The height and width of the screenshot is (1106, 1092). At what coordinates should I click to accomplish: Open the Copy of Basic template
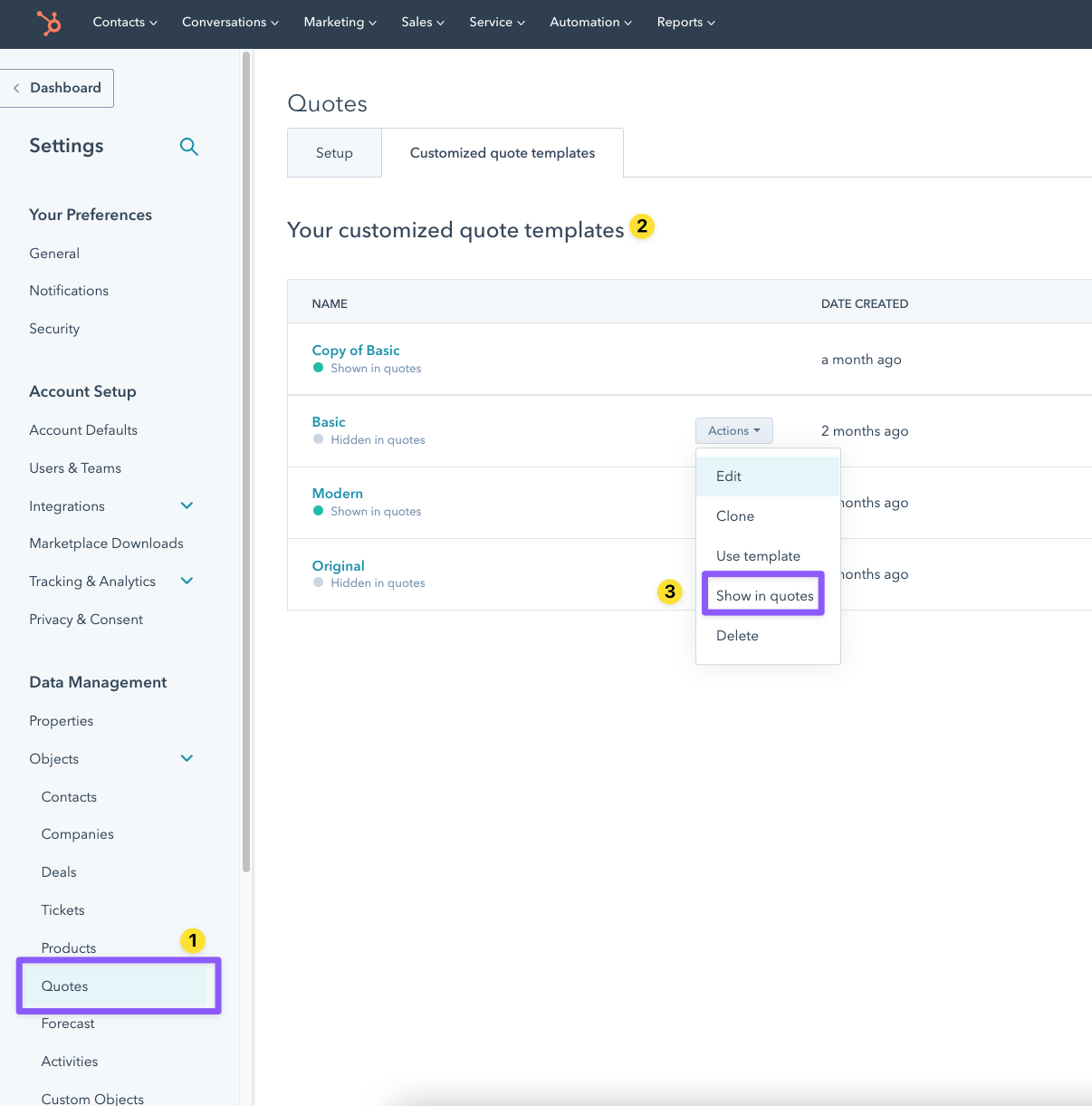click(x=356, y=351)
